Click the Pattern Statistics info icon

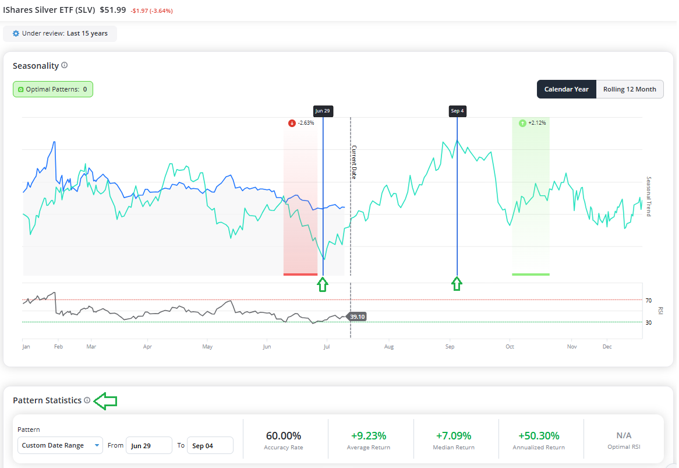[87, 400]
